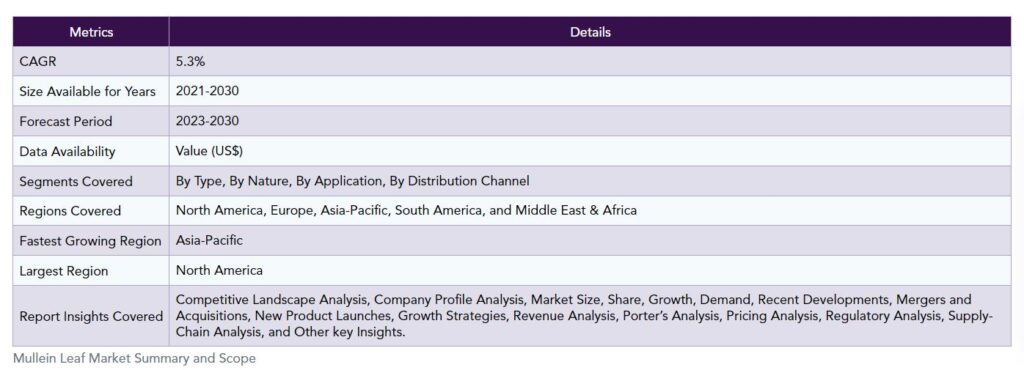Click the 2023-2030 forecast value

(x=207, y=121)
